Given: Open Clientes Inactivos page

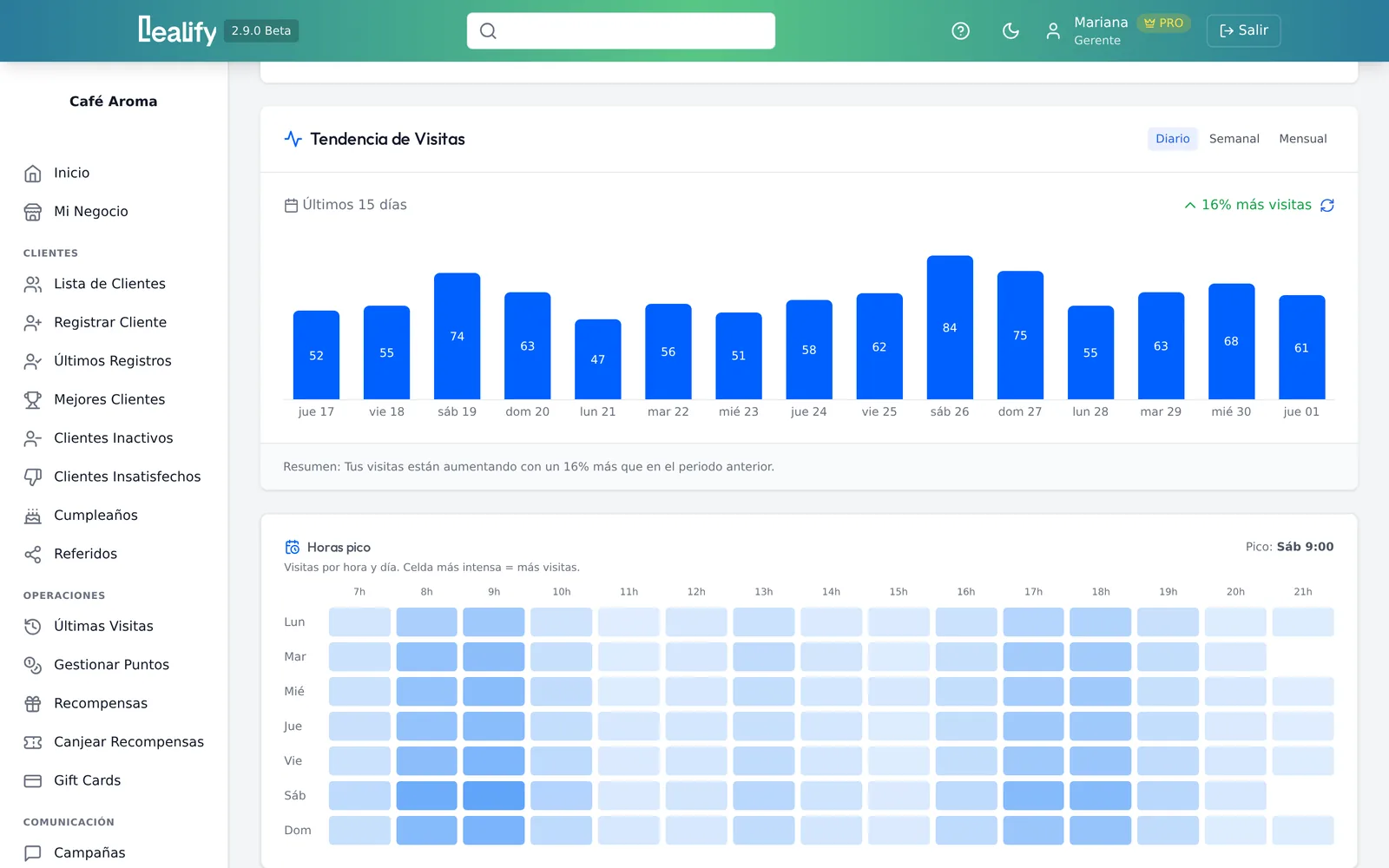Looking at the screenshot, I should pos(114,438).
